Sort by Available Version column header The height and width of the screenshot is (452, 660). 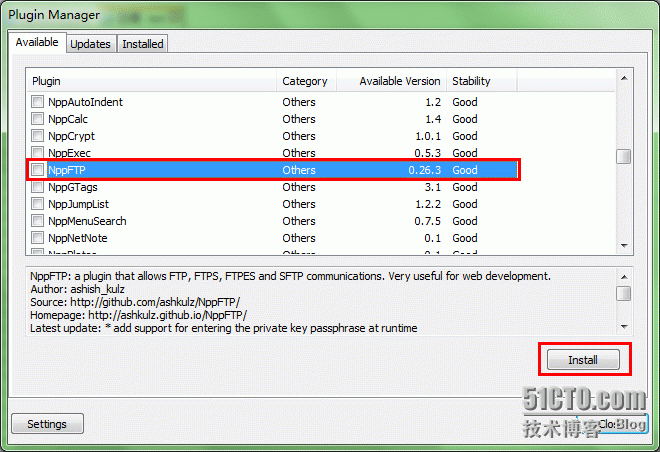[x=391, y=81]
